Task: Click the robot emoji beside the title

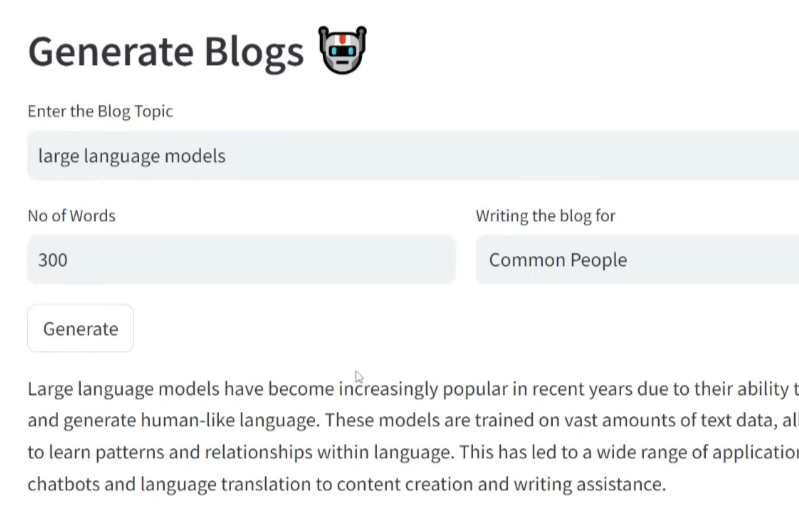Action: pos(343,50)
